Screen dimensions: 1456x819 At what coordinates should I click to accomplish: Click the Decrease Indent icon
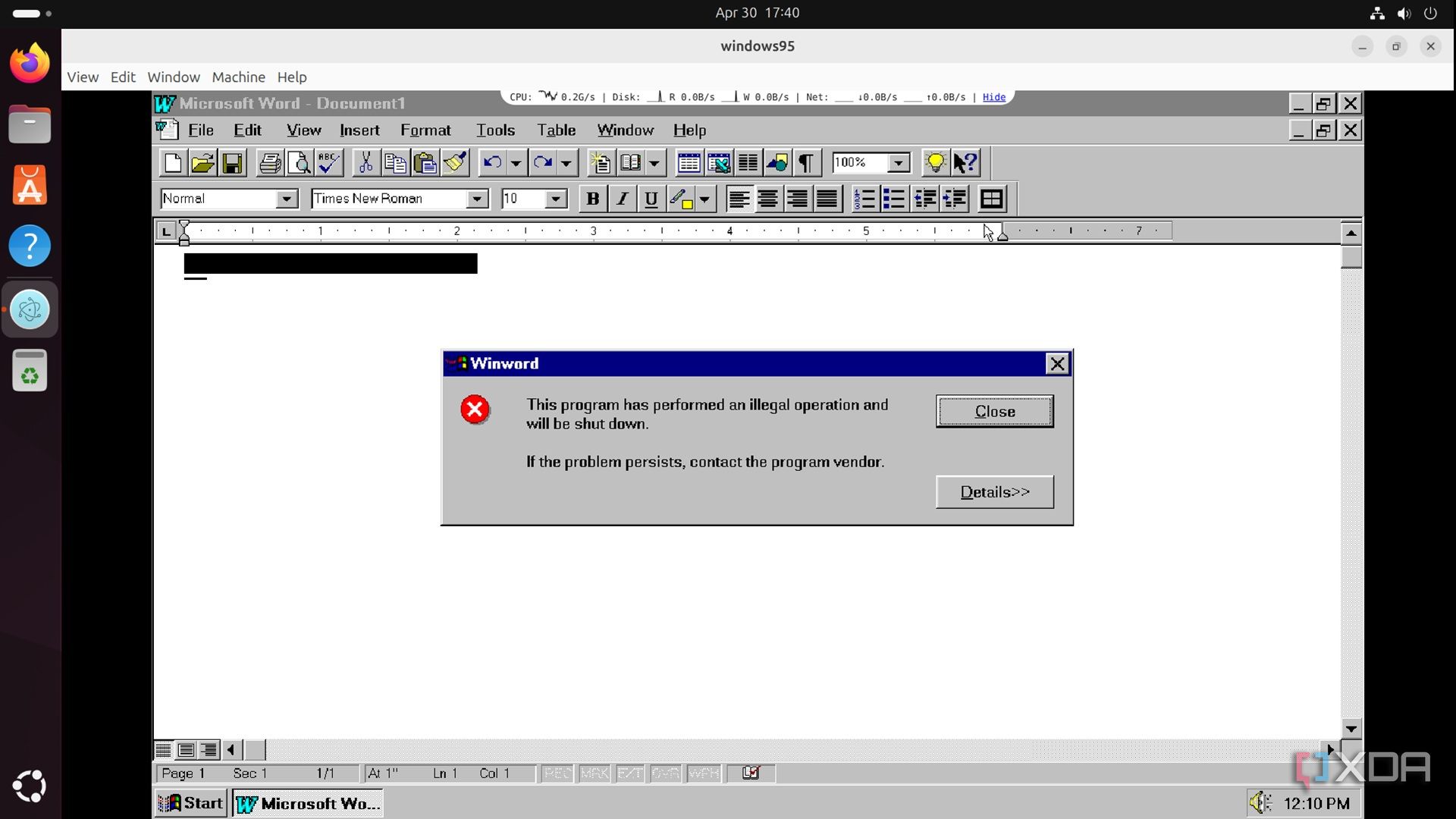924,199
